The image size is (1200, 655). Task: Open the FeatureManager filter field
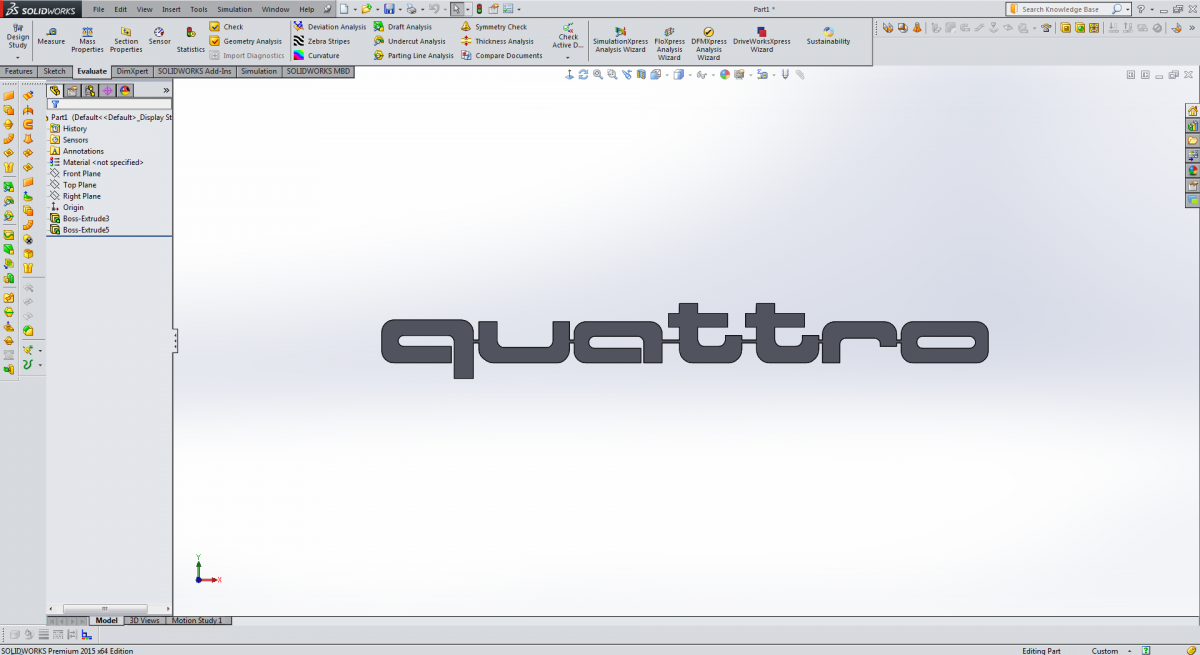pos(110,104)
